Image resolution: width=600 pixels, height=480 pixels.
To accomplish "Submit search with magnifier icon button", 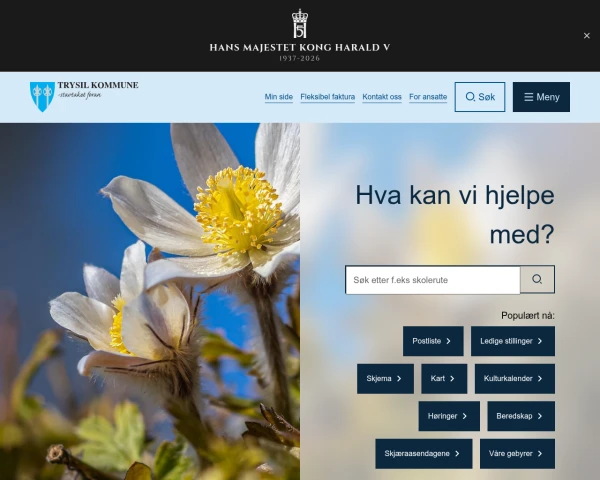I will click(x=537, y=279).
